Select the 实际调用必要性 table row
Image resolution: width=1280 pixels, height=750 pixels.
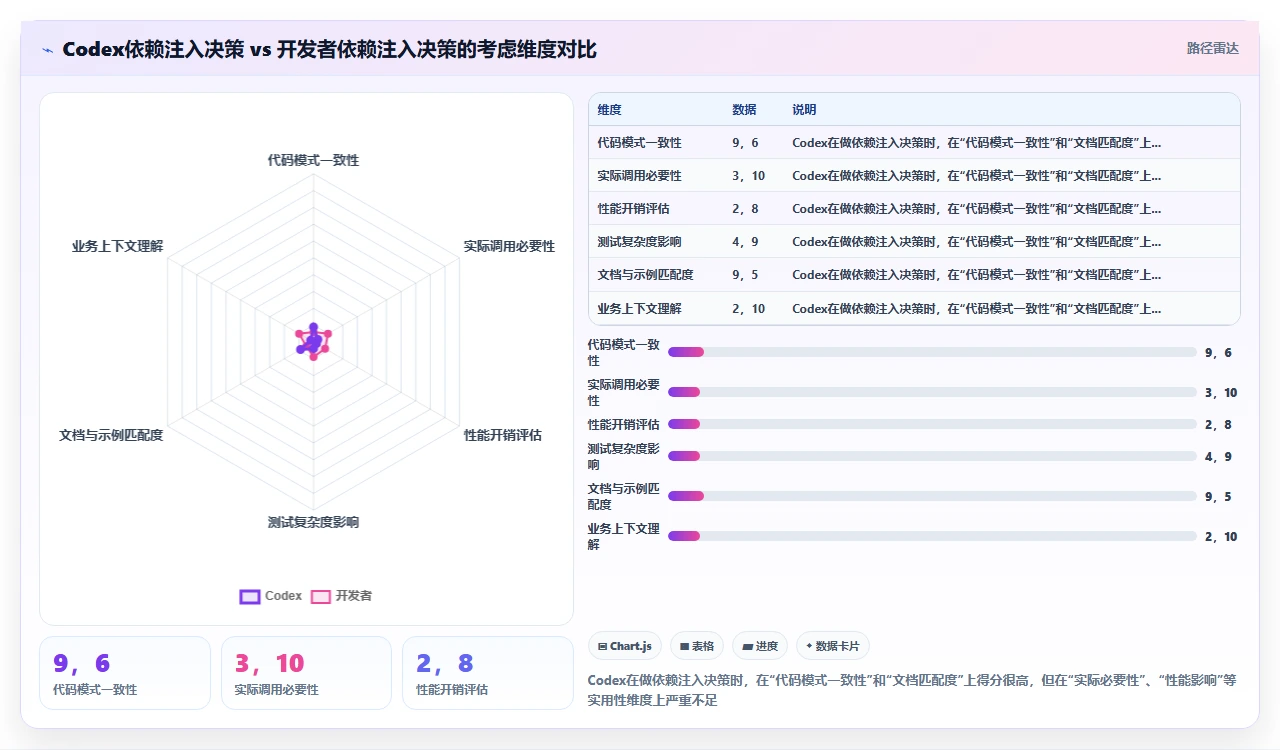[914, 176]
